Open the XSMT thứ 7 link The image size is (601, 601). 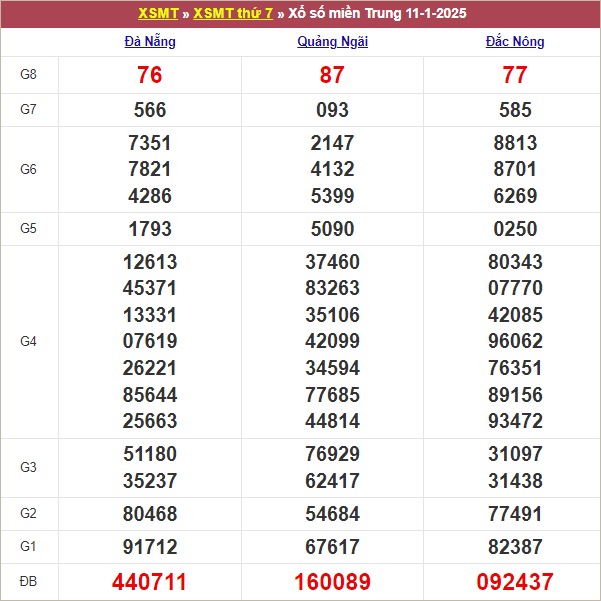coord(232,14)
